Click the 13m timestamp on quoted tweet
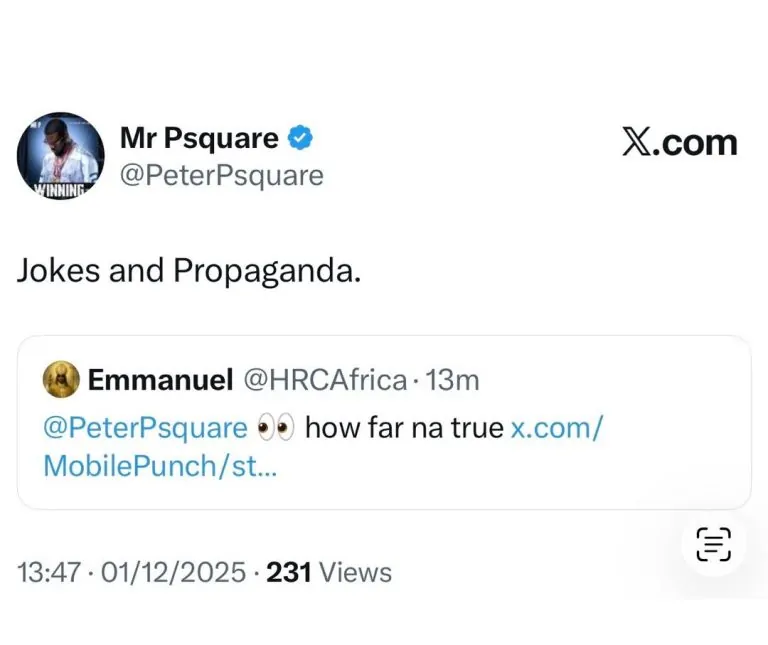 pos(453,380)
